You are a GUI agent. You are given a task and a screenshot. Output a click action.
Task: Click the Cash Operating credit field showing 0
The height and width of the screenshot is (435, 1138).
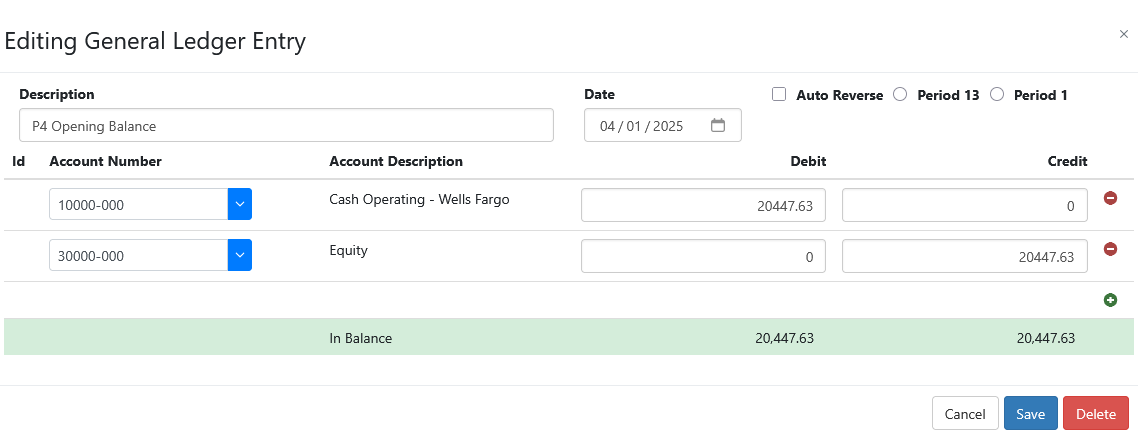[x=965, y=206]
